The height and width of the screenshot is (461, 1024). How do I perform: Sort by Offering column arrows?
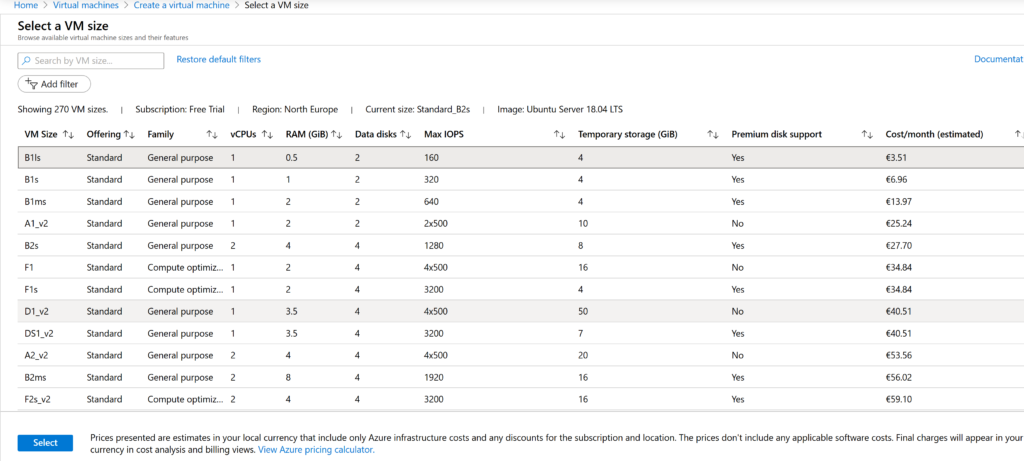click(129, 135)
